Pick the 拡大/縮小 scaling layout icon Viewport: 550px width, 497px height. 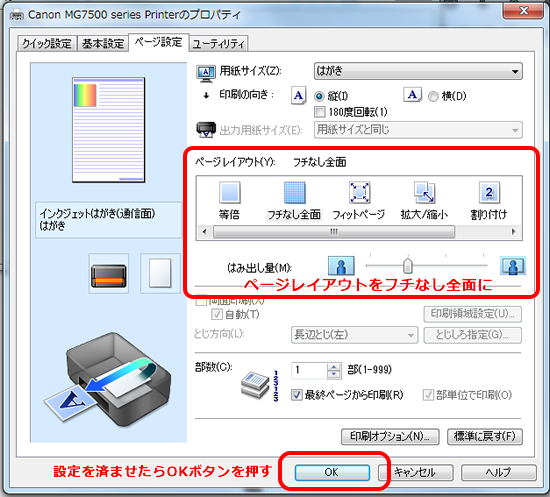[424, 193]
